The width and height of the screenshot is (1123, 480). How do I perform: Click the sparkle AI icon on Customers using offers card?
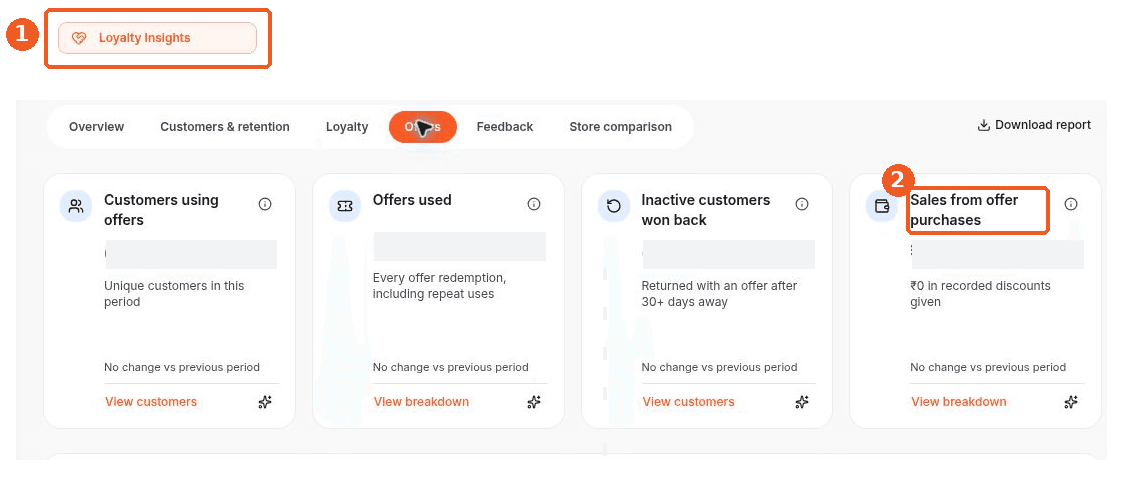265,402
